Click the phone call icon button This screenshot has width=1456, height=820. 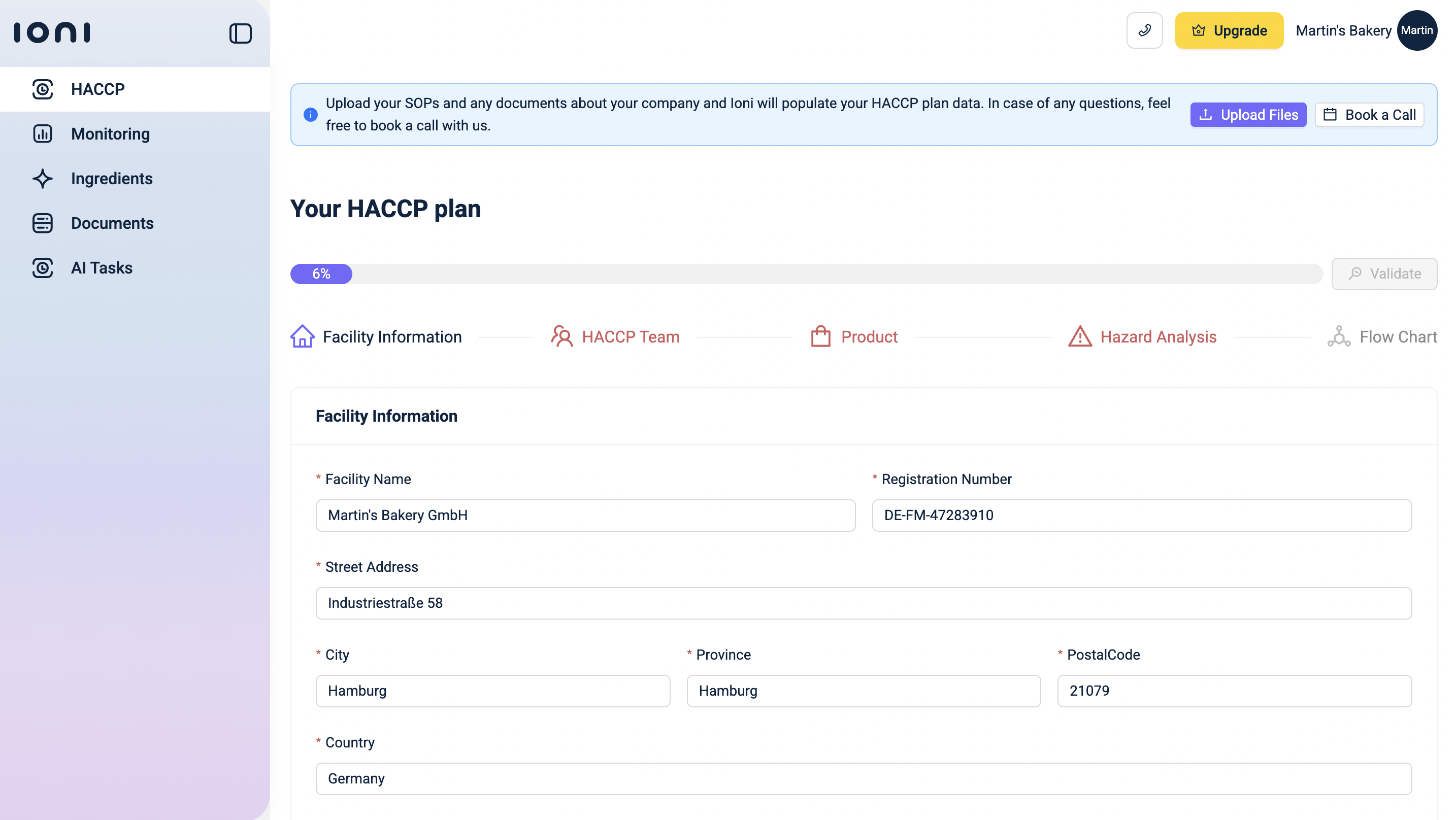click(x=1144, y=30)
